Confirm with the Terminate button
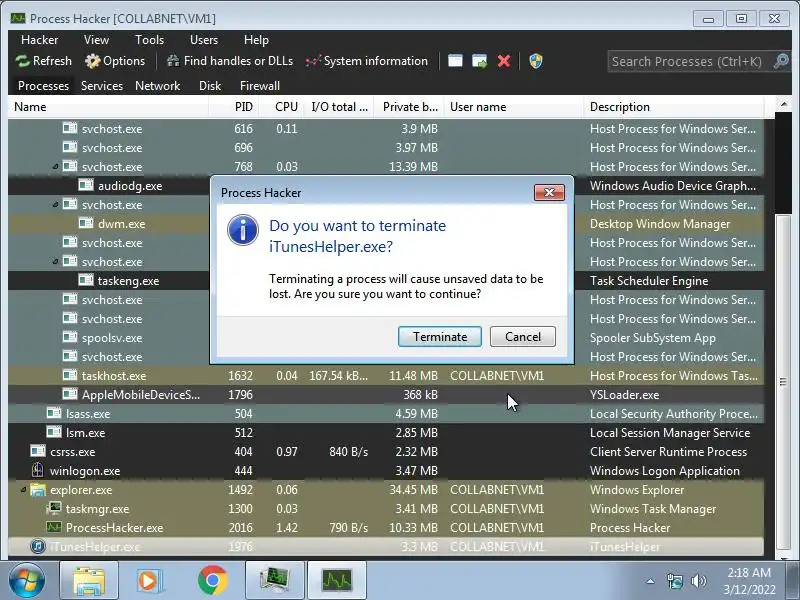800x600 pixels. (x=439, y=337)
